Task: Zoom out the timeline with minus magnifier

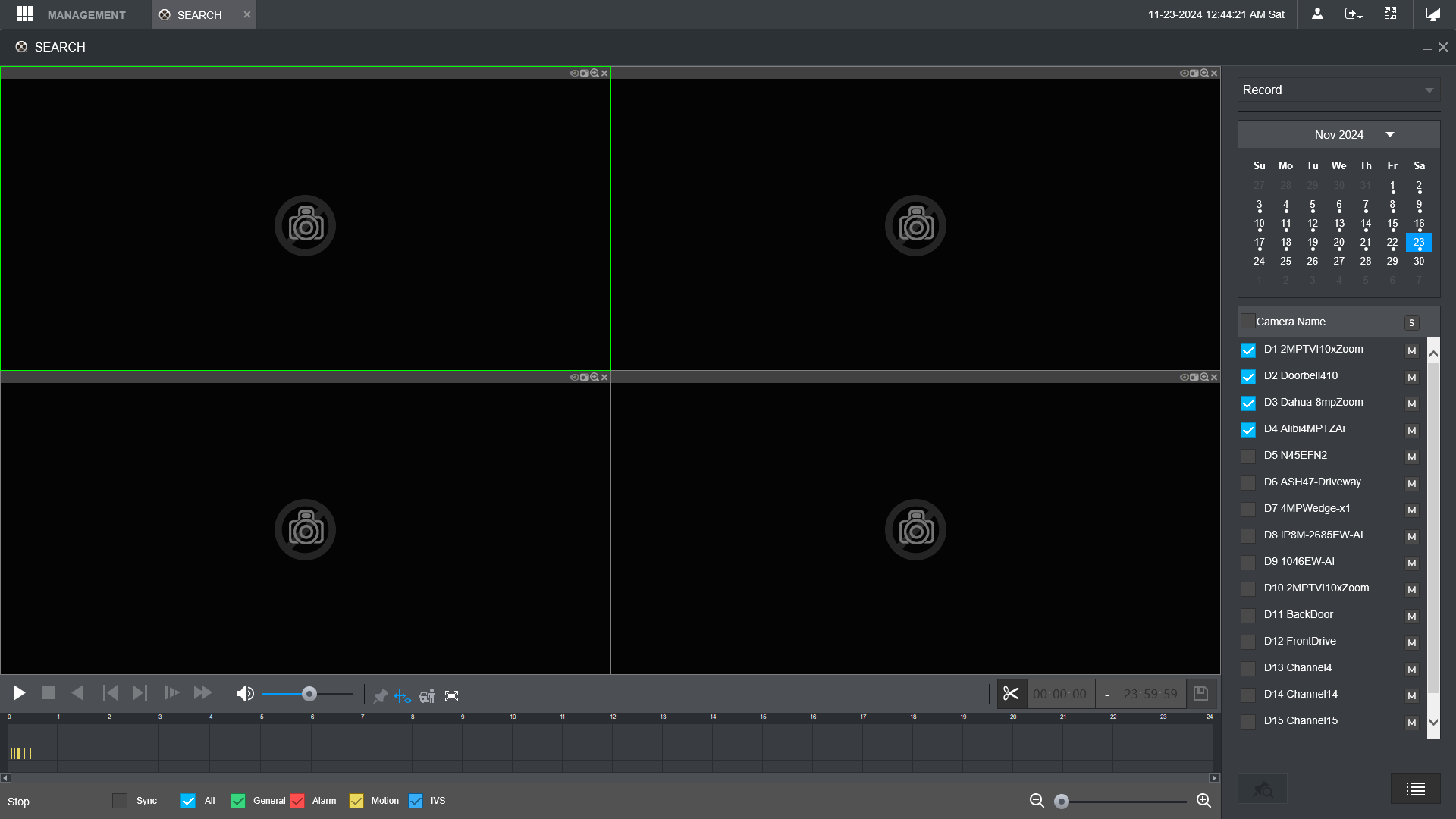Action: pyautogui.click(x=1037, y=801)
